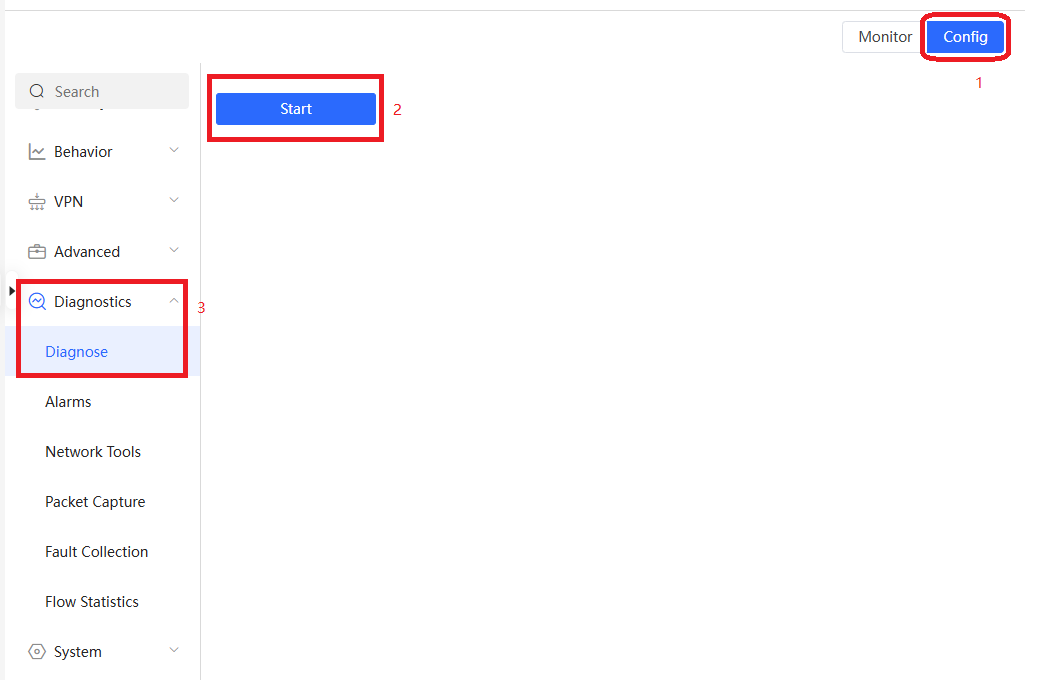This screenshot has width=1045, height=688.
Task: Click the Diagnostics magnifier icon
Action: 37,302
